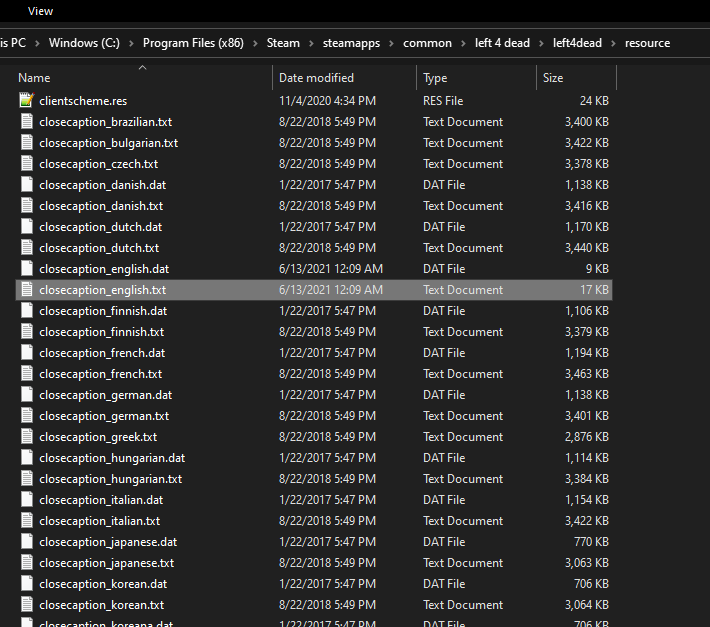Go to Steam folder breadcrumb

tap(283, 43)
